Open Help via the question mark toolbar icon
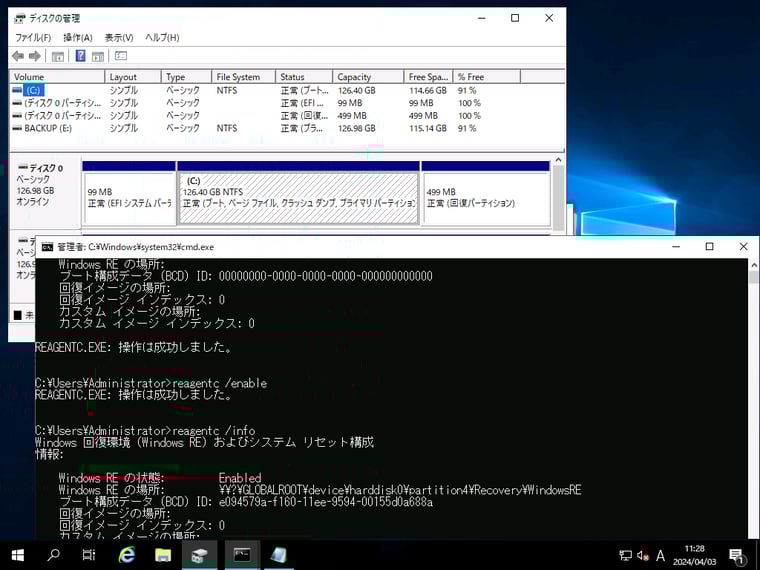 click(80, 56)
